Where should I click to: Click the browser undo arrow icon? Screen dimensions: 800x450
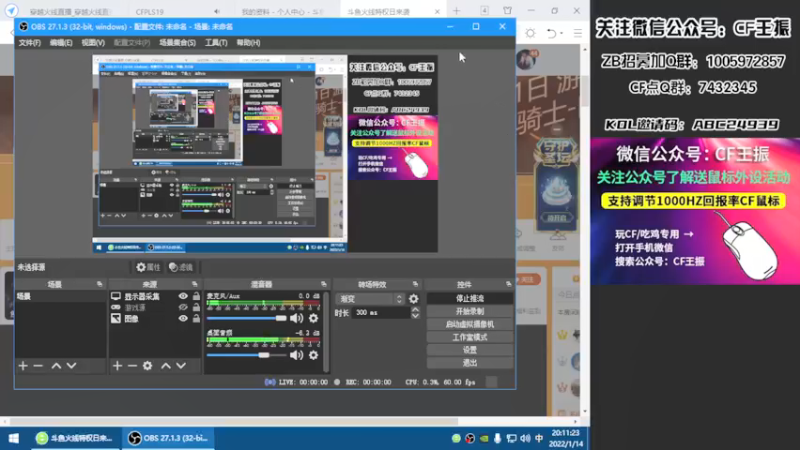(552, 34)
